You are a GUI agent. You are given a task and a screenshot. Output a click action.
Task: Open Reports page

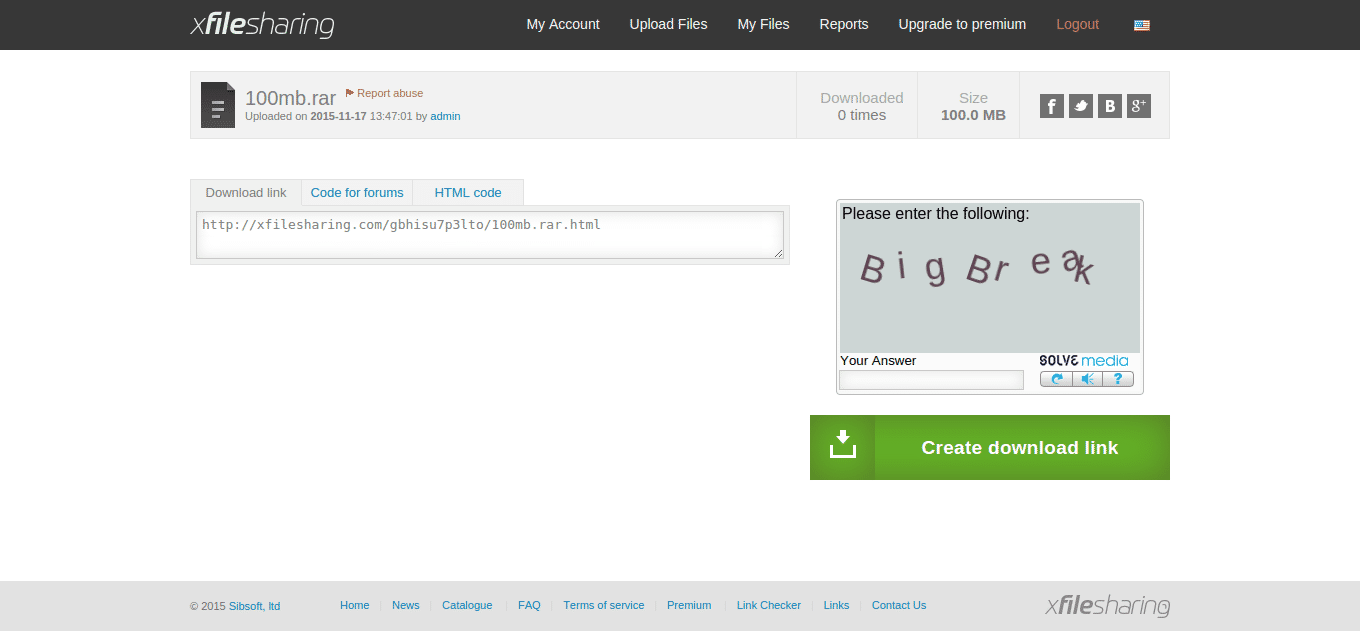pos(844,24)
